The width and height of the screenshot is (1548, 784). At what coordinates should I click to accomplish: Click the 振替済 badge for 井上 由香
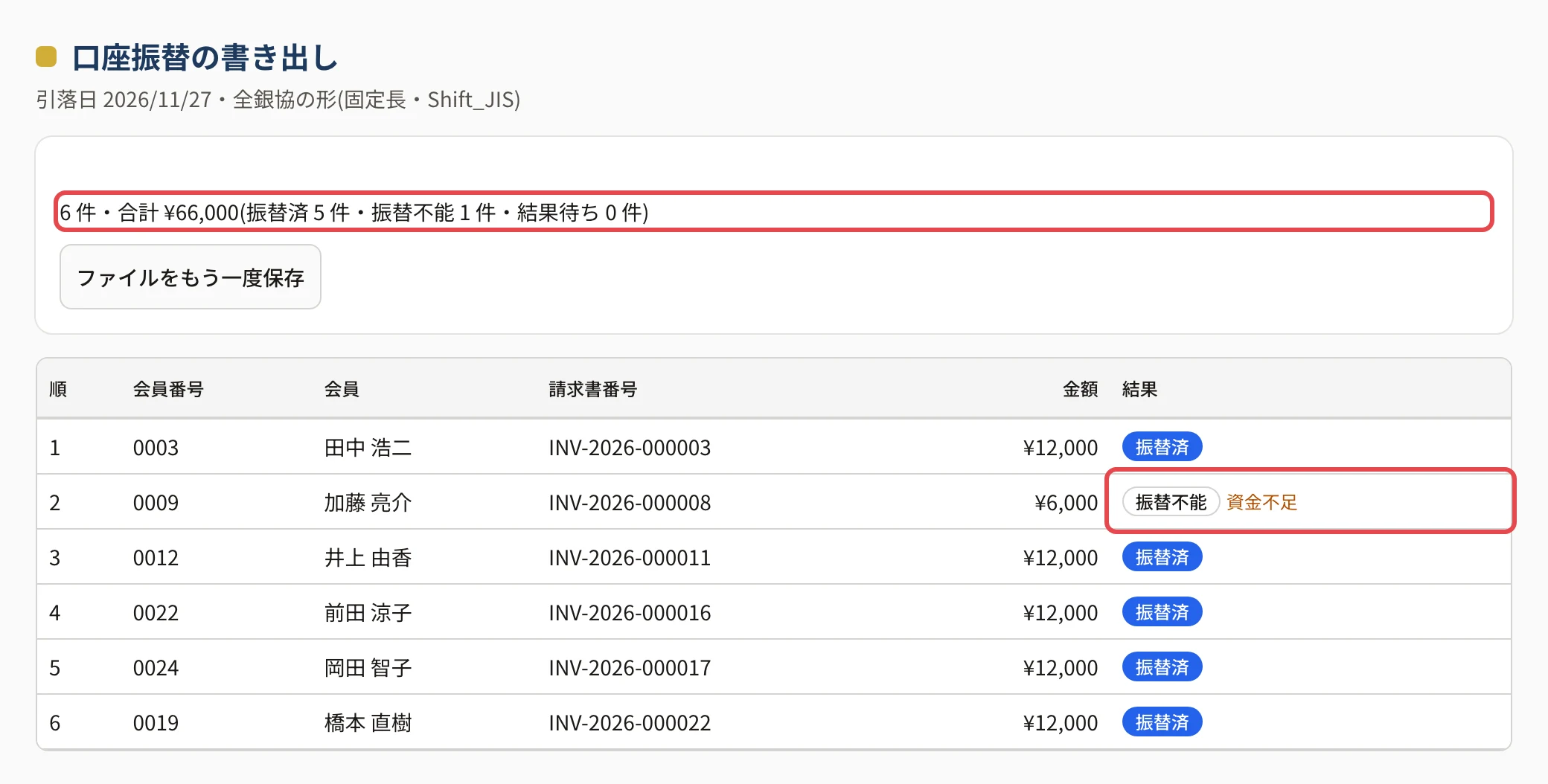pos(1162,557)
